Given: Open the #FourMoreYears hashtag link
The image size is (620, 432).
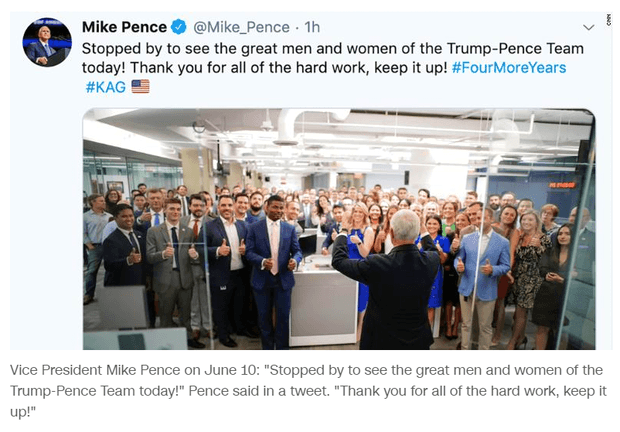Looking at the screenshot, I should pos(509,67).
